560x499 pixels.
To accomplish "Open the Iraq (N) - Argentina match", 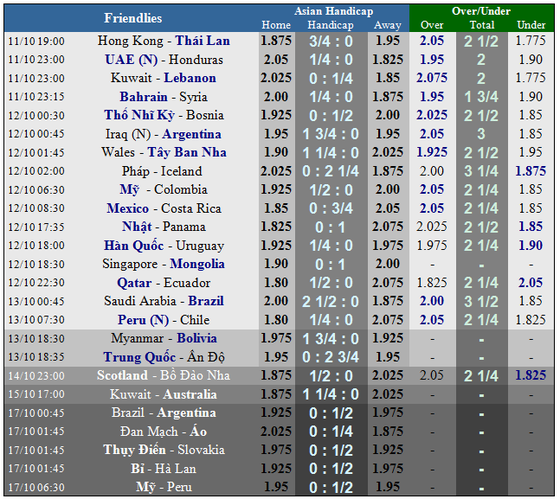I will [164, 134].
